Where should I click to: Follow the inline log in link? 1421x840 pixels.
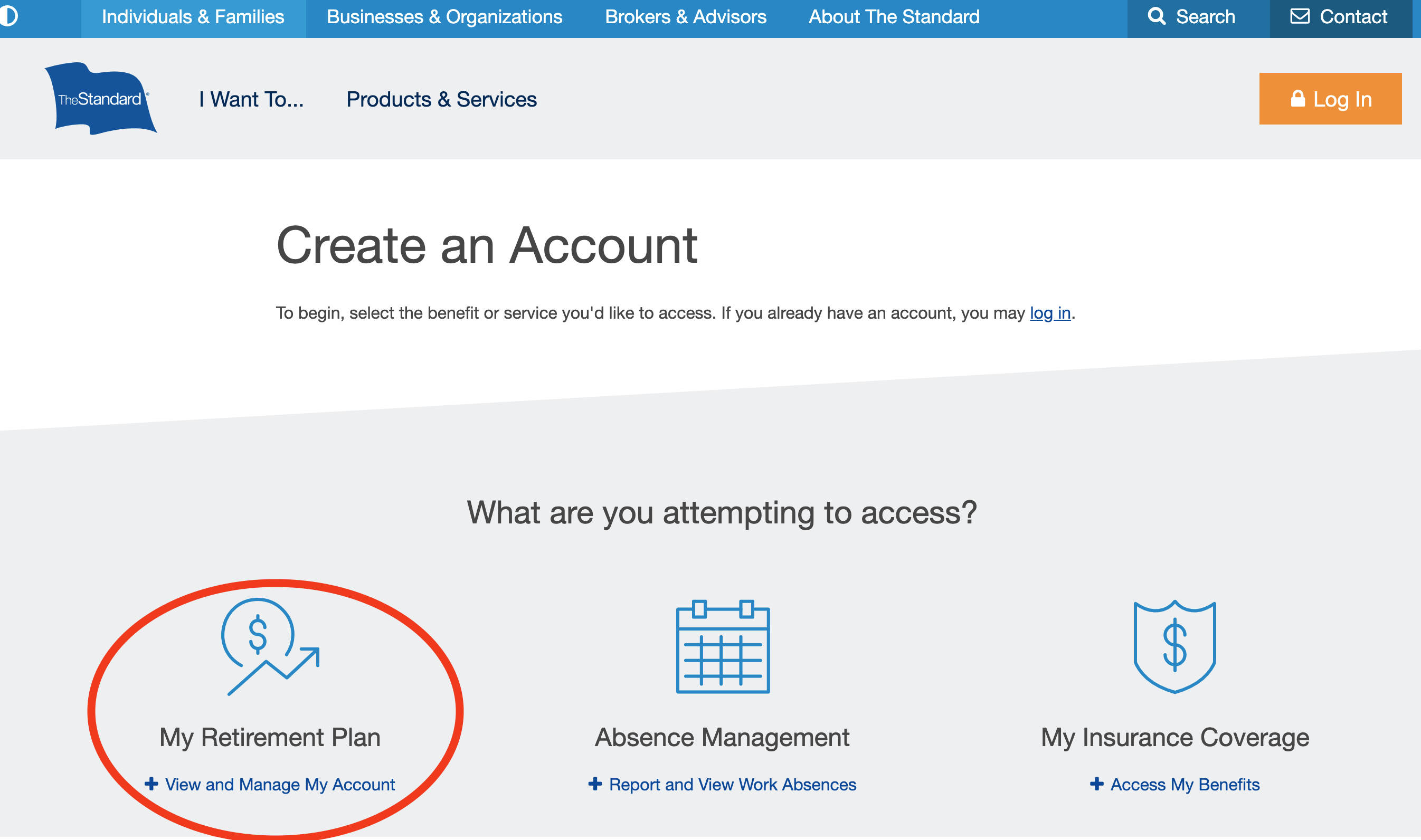tap(1049, 313)
